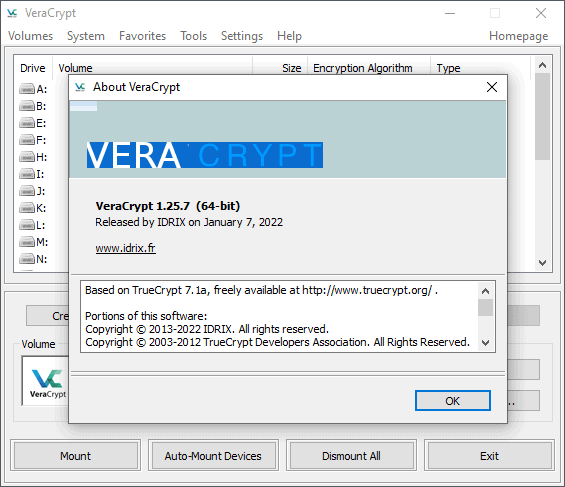Open the Favorites menu
Screen dimensions: 565x487
pyautogui.click(x=142, y=36)
